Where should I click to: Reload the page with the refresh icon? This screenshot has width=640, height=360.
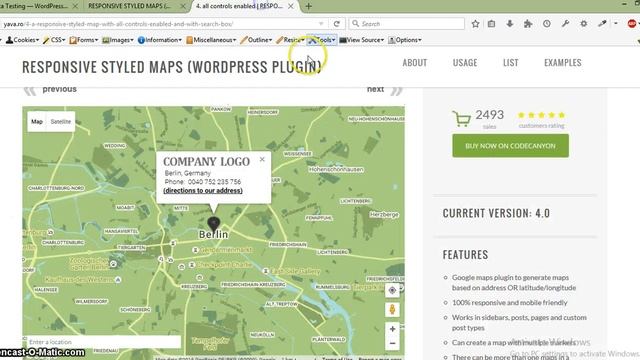click(337, 24)
